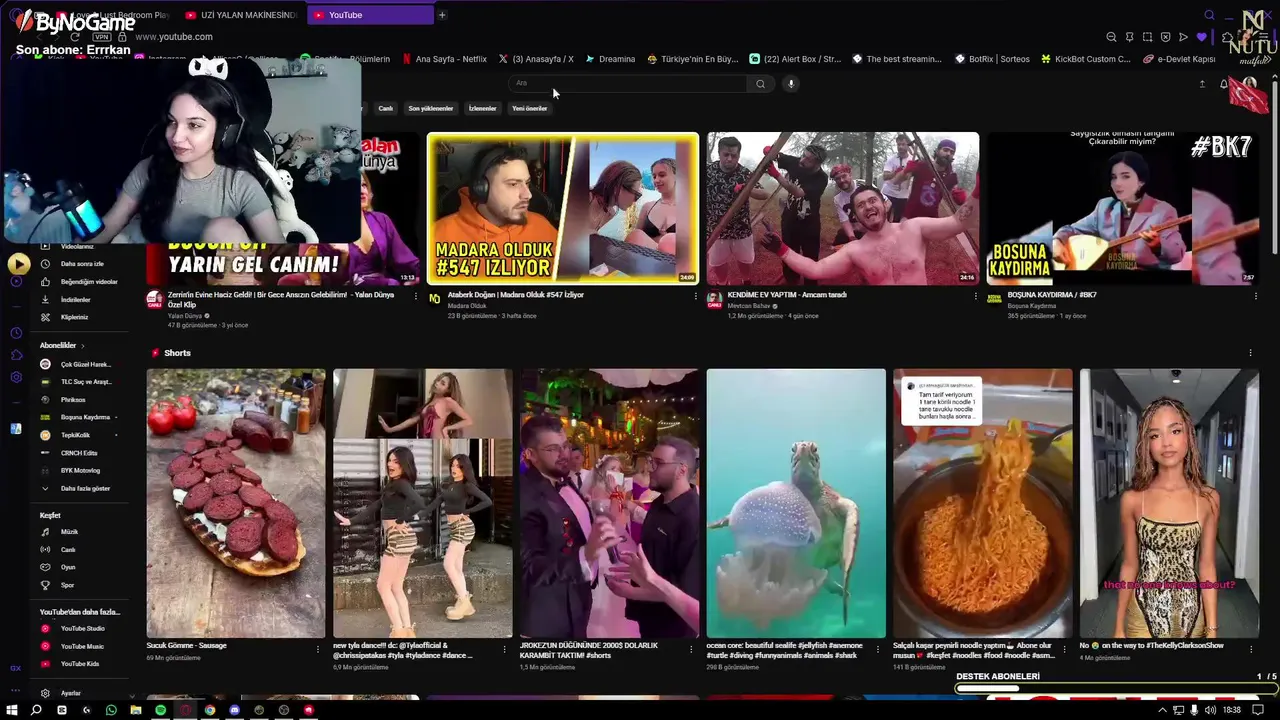Screen dimensions: 1280x720
Task: Open 'JROKEZ'UN DÜĞÜNÜNDE' short
Action: (609, 503)
